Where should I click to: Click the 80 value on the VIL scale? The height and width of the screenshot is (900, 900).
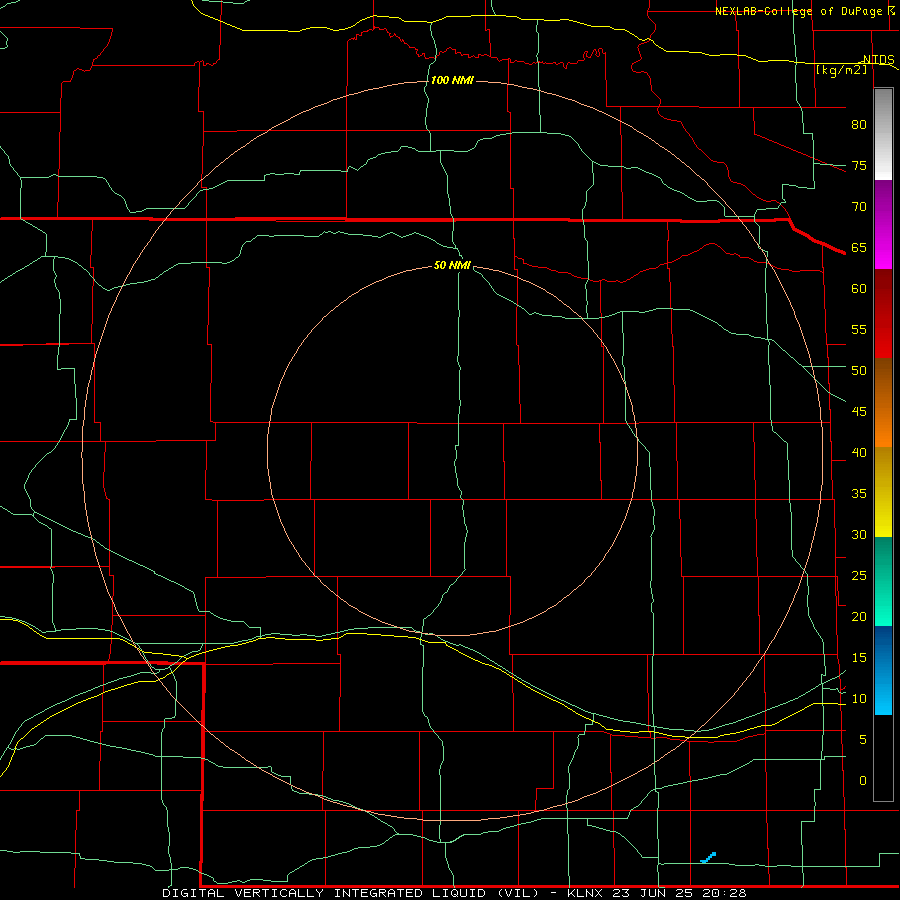[859, 125]
